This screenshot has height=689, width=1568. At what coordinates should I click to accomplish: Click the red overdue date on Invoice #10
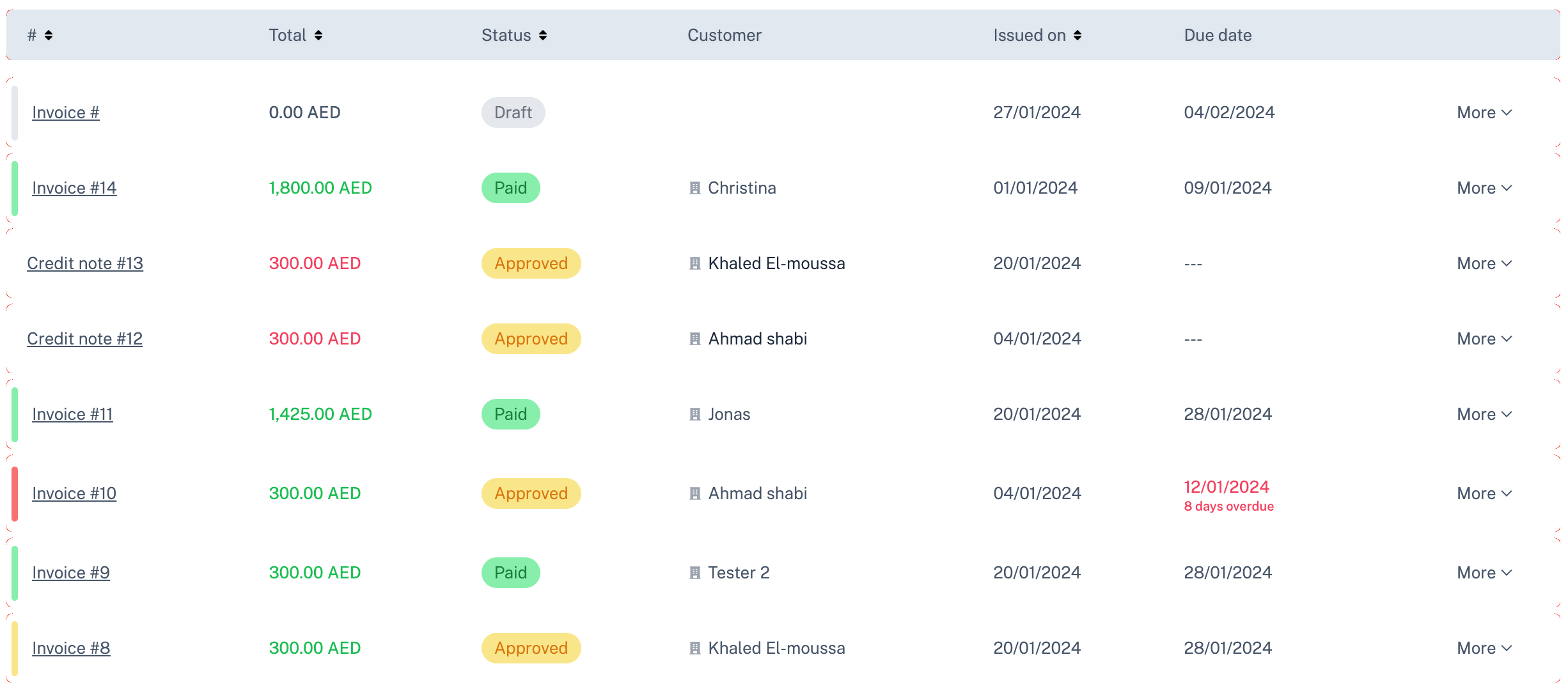click(x=1227, y=487)
